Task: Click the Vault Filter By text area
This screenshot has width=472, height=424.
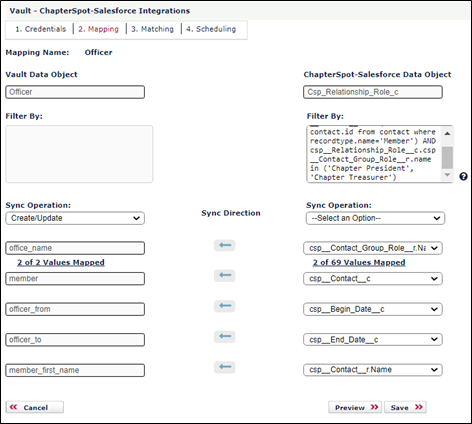Action: (79, 154)
